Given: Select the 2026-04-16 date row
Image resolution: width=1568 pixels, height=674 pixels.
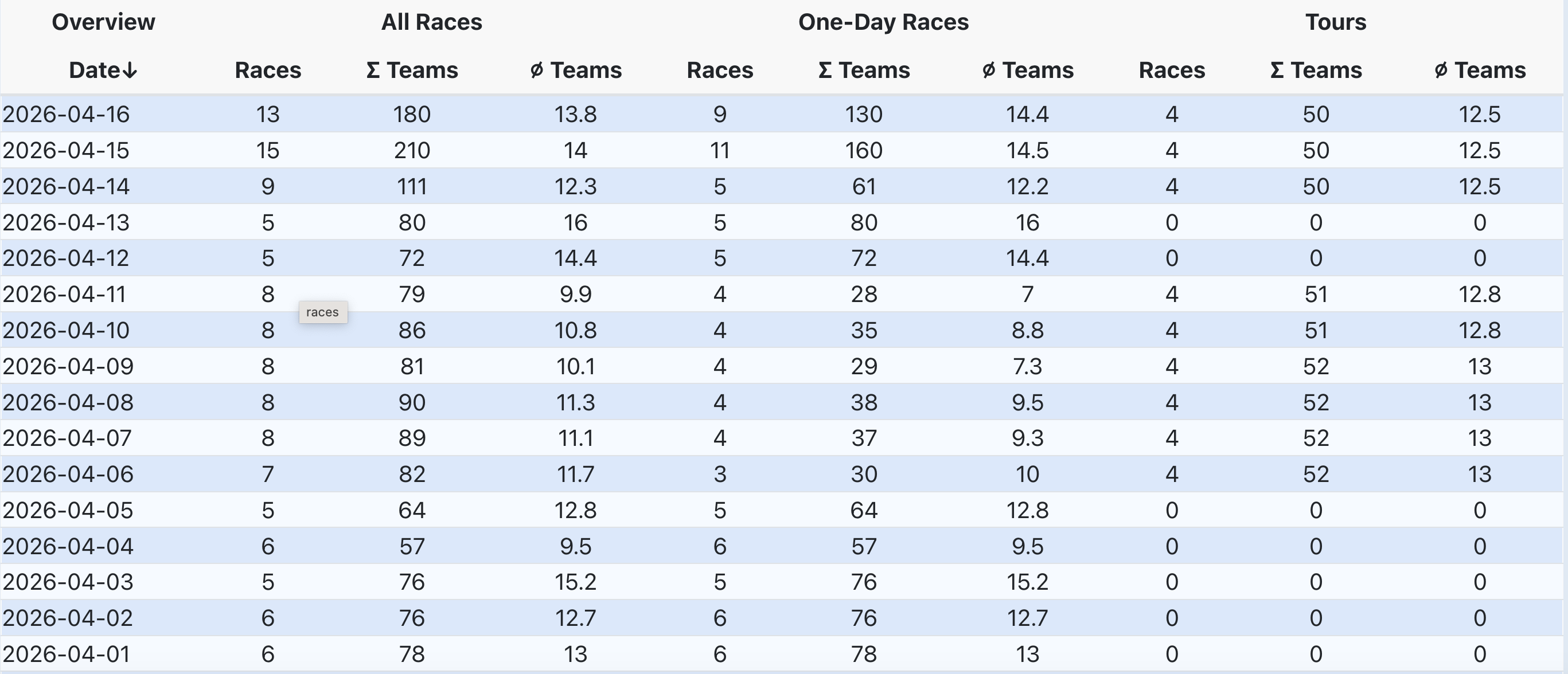Looking at the screenshot, I should [67, 115].
